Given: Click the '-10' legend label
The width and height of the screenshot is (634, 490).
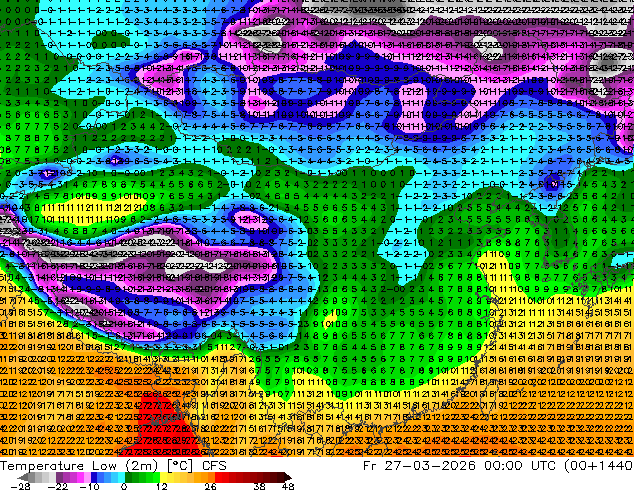Looking at the screenshot, I should pos(89,486).
